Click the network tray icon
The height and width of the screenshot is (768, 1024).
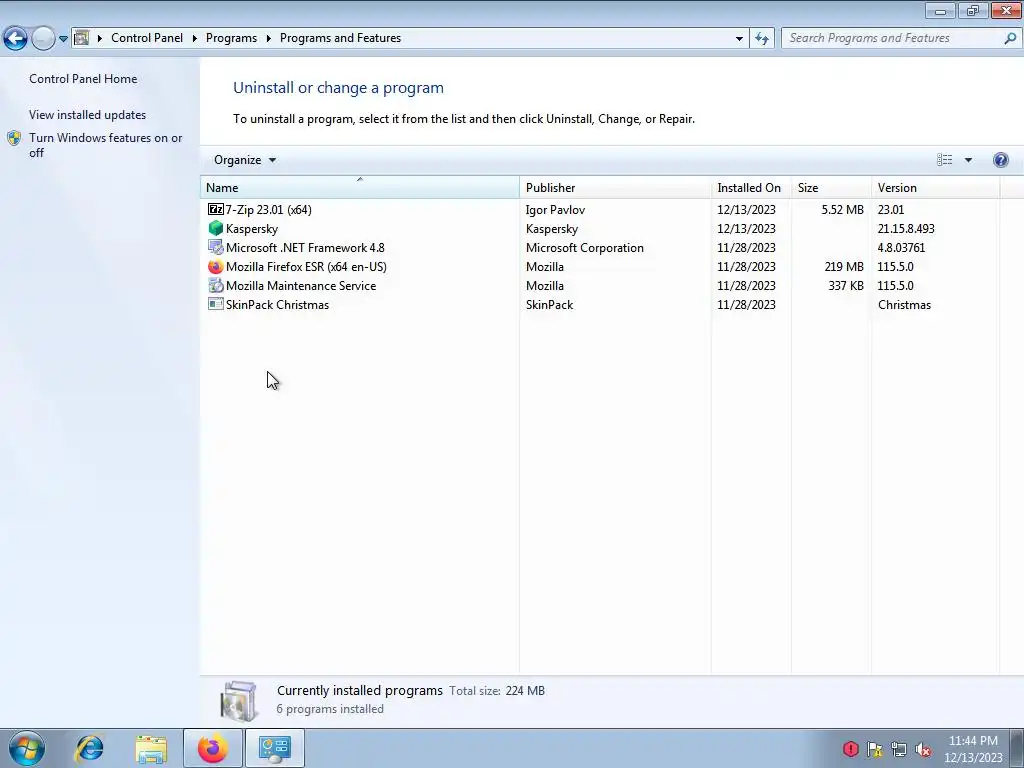[x=899, y=749]
